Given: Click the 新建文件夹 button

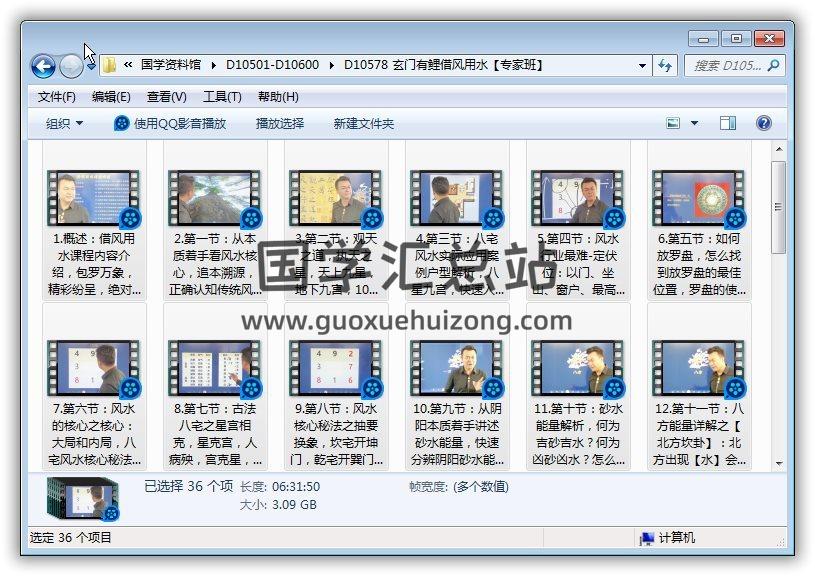Looking at the screenshot, I should point(364,123).
